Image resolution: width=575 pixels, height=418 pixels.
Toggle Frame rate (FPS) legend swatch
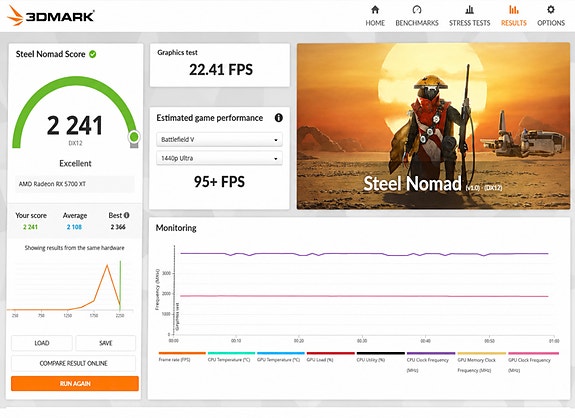pyautogui.click(x=182, y=353)
